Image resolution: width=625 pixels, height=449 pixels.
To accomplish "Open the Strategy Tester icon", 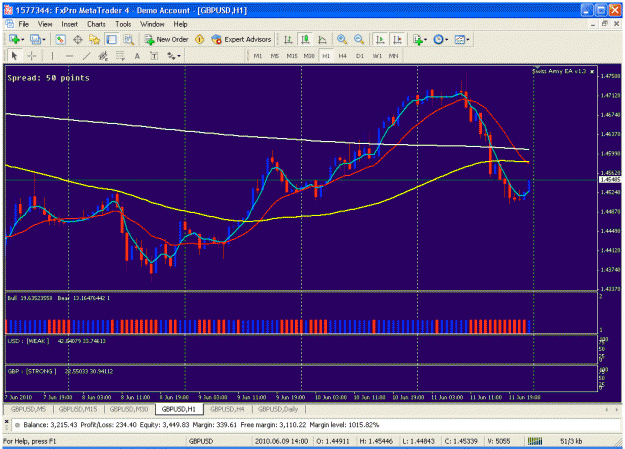I will [x=128, y=39].
